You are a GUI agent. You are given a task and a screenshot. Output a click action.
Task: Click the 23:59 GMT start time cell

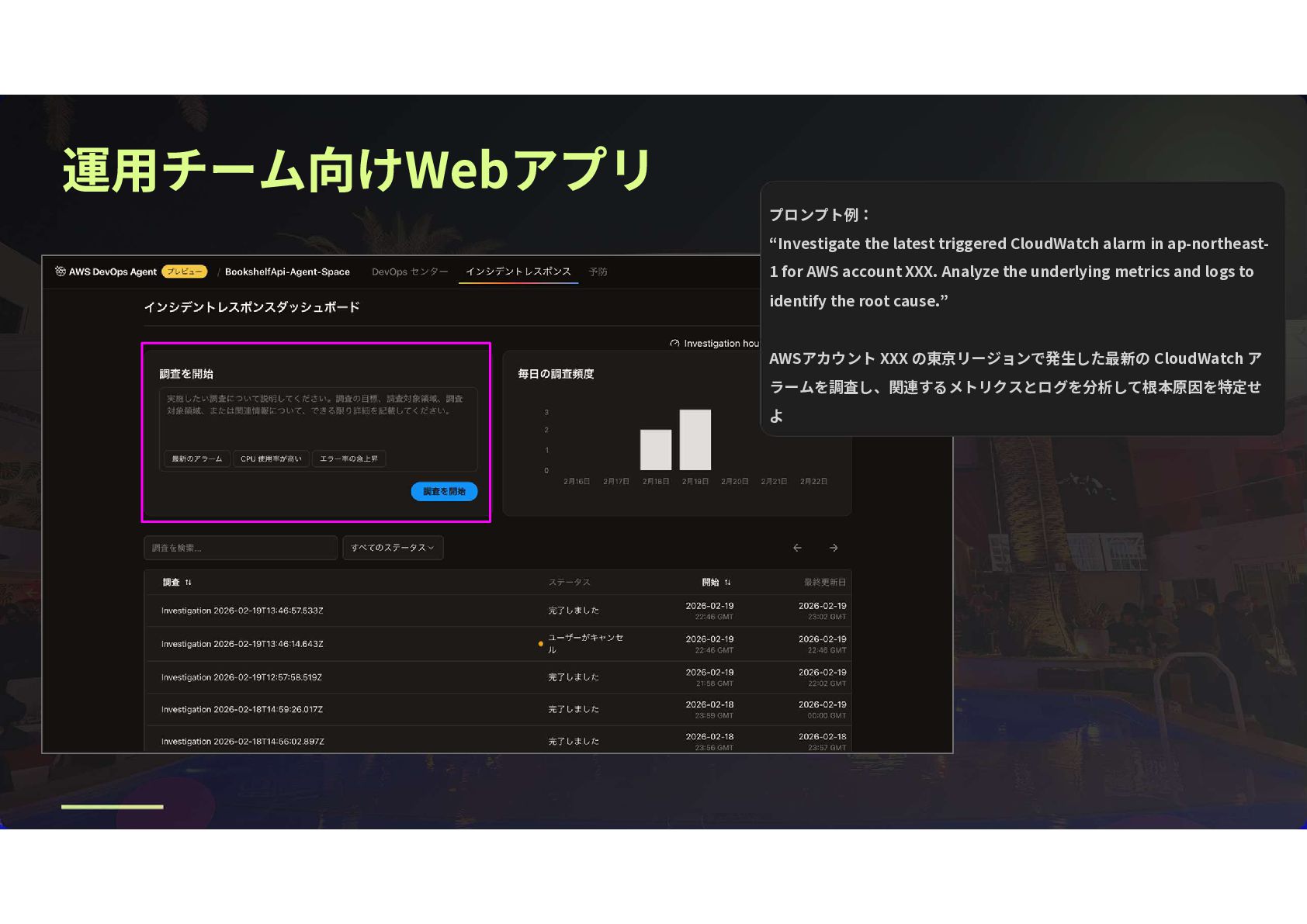(714, 716)
